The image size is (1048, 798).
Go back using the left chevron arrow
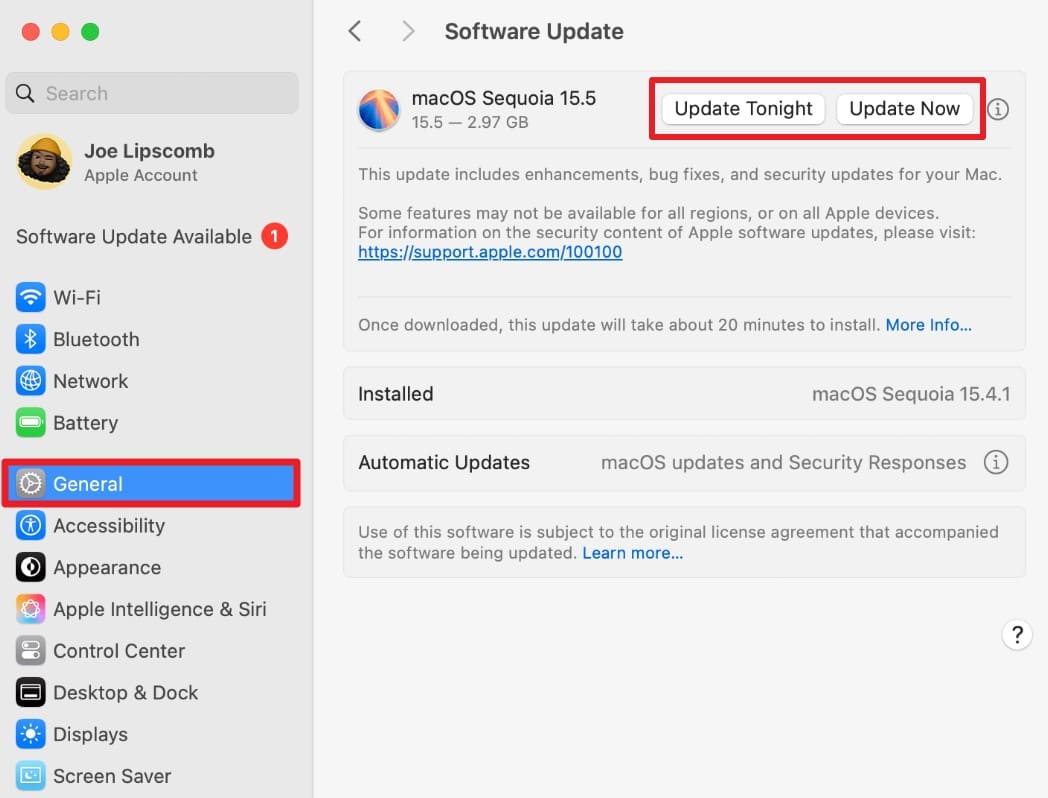(x=355, y=31)
